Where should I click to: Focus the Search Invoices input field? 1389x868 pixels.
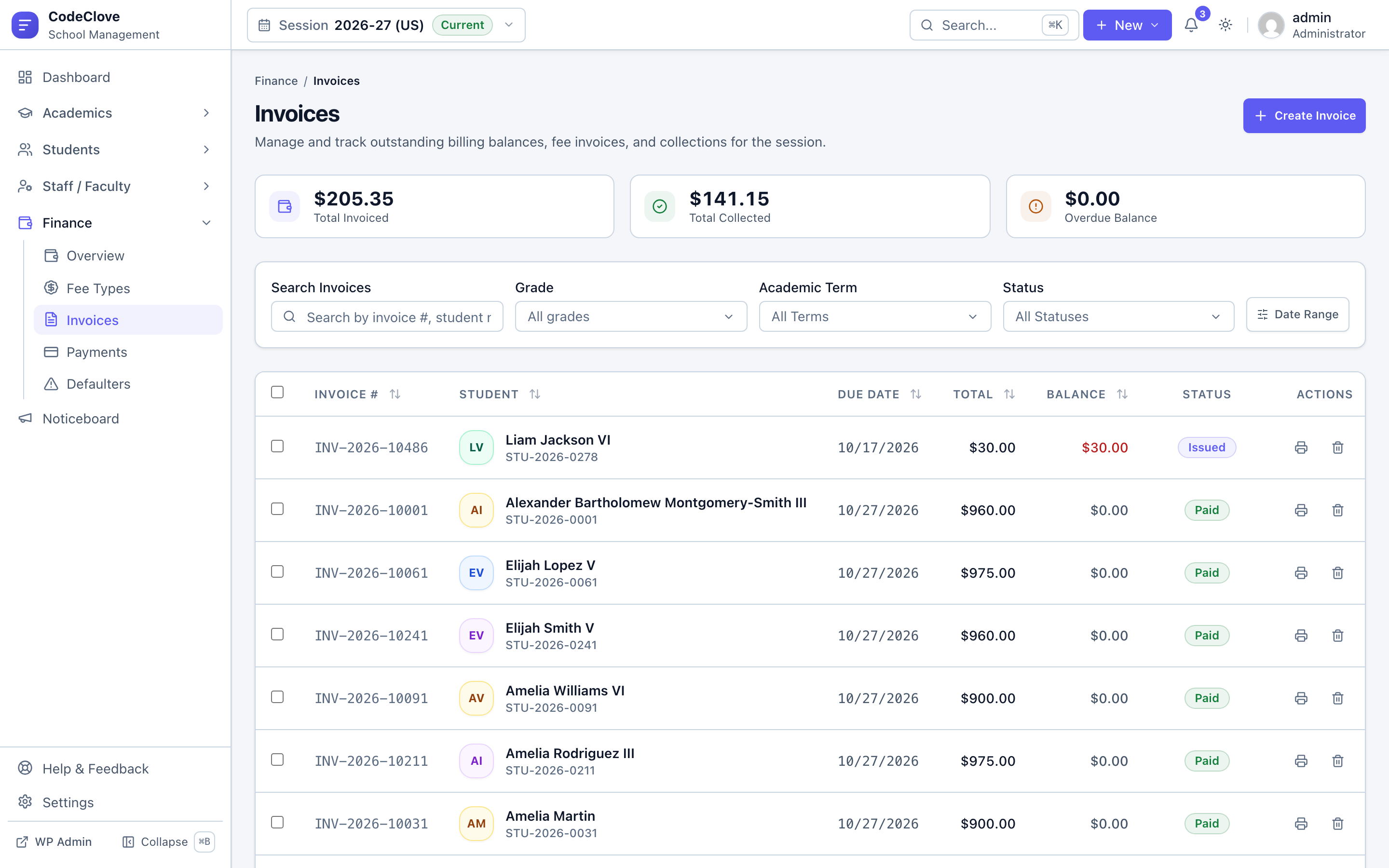[387, 316]
